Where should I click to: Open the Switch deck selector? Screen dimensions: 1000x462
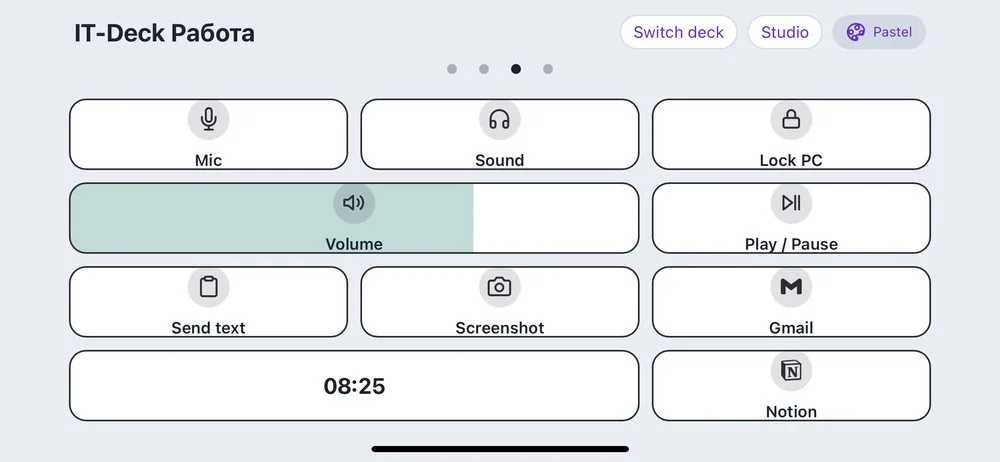pos(679,32)
